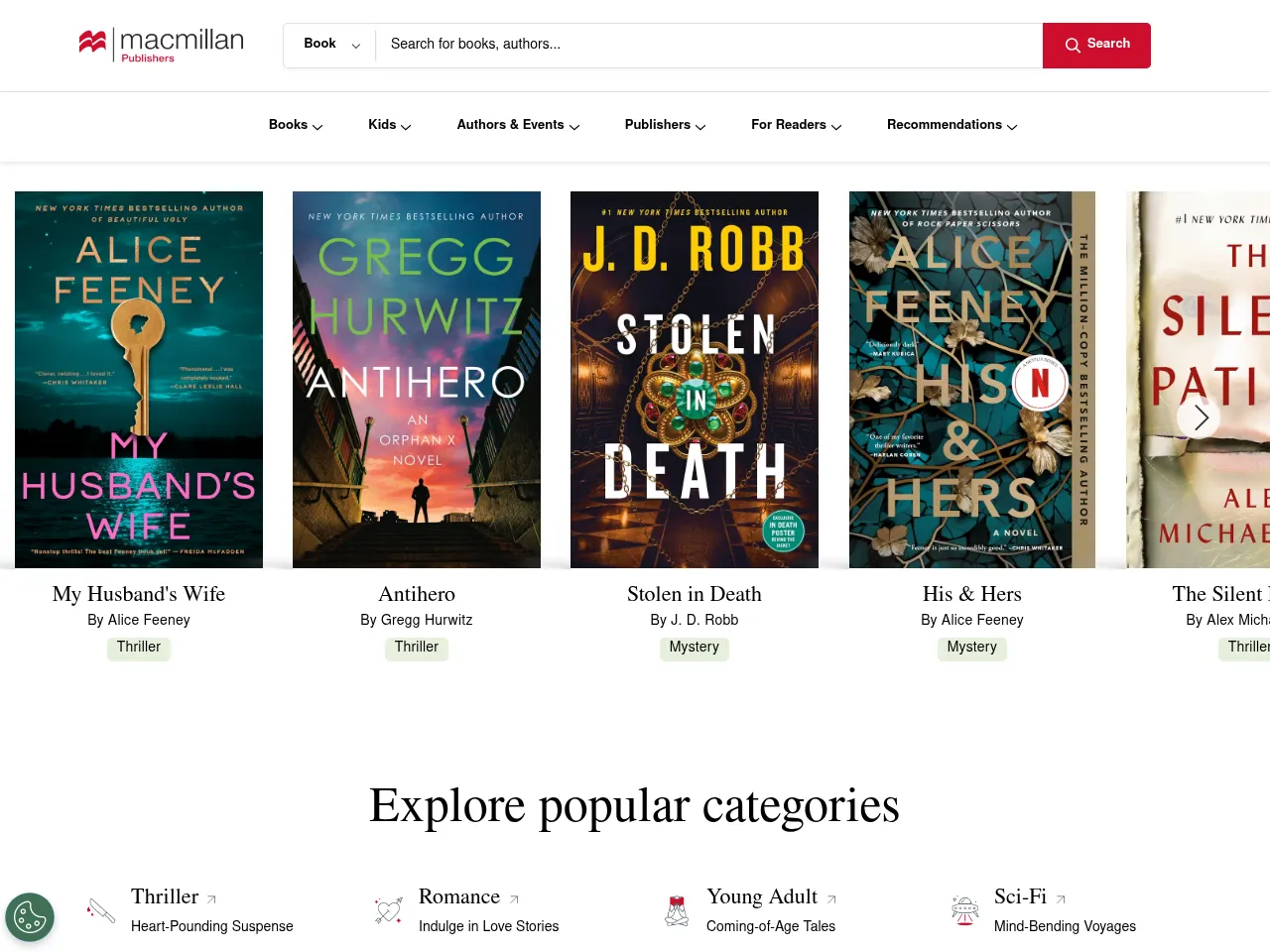Click the external-link arrow beside Sci-Fi
Viewport: 1270px width, 952px height.
pos(1059,898)
